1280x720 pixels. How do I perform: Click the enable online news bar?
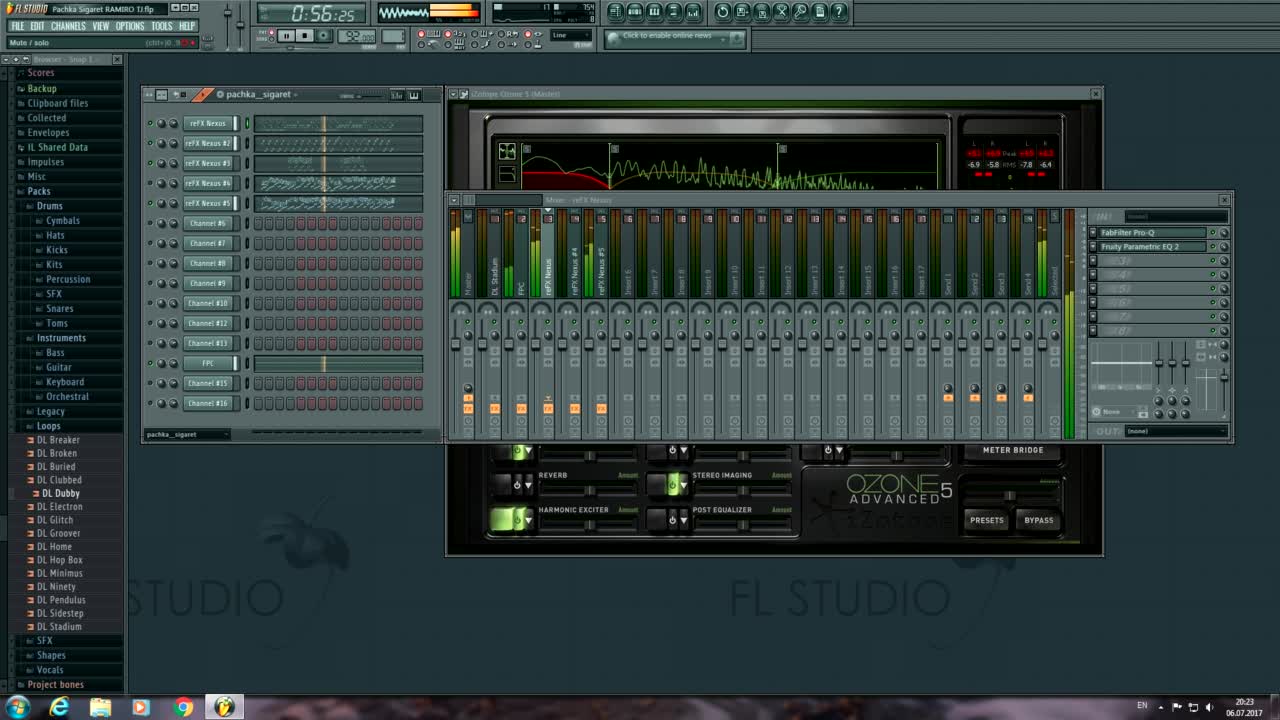click(676, 37)
